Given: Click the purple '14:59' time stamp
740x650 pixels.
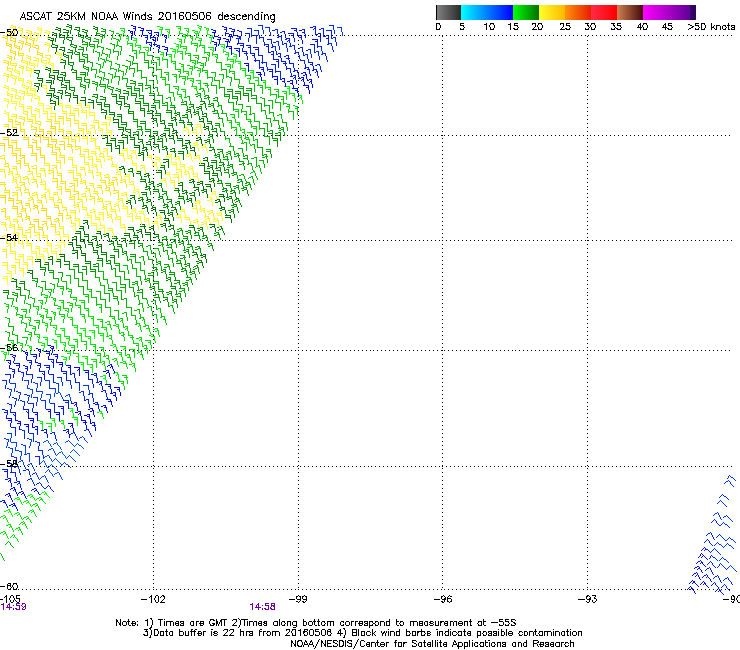Looking at the screenshot, I should point(13,607).
